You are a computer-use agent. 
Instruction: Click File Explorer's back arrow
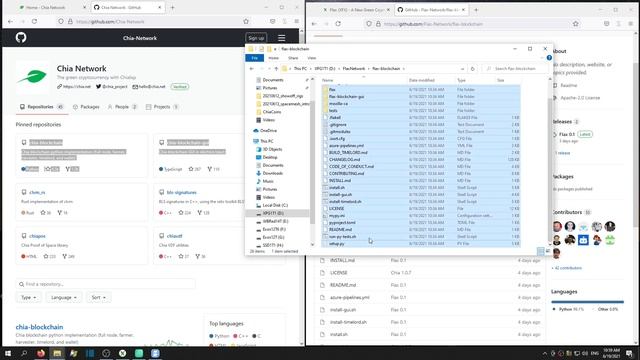point(251,69)
